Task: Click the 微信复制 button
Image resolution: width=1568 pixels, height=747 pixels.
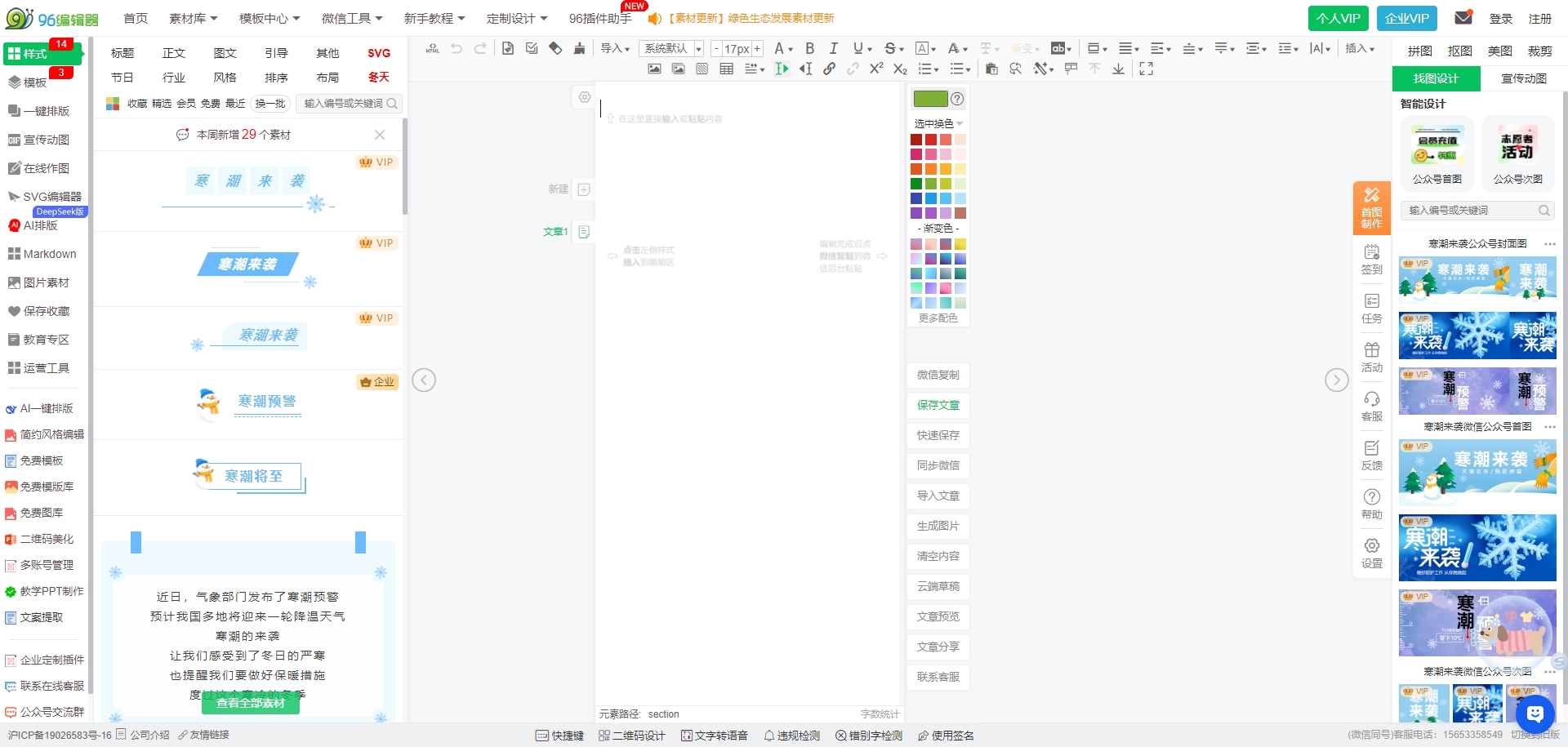Action: point(938,375)
